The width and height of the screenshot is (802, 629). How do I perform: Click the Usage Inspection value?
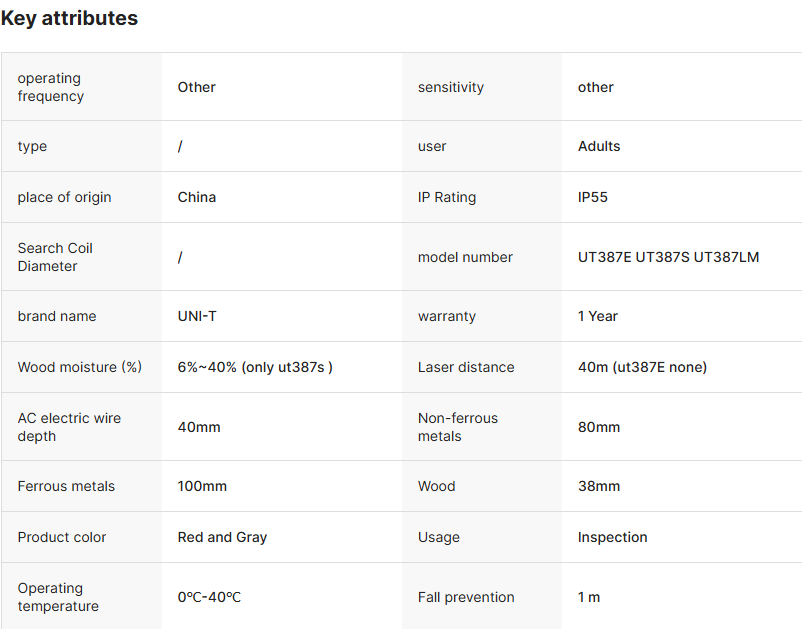612,537
